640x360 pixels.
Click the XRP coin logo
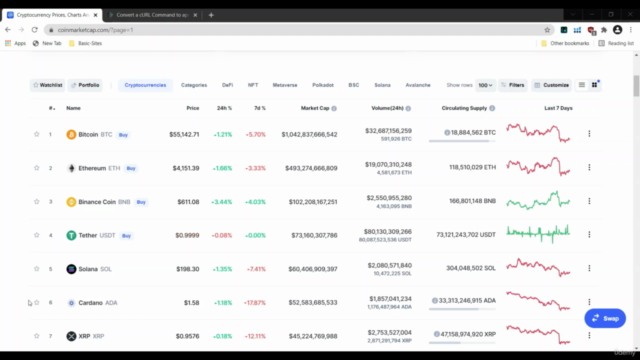[x=71, y=336]
